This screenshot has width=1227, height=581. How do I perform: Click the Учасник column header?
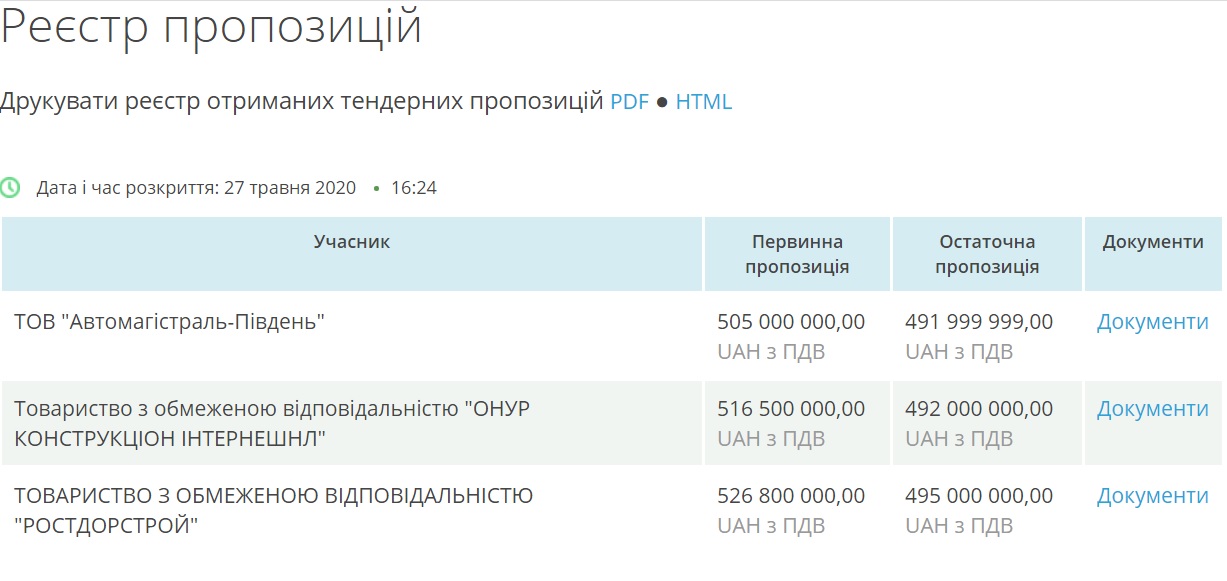pos(352,242)
